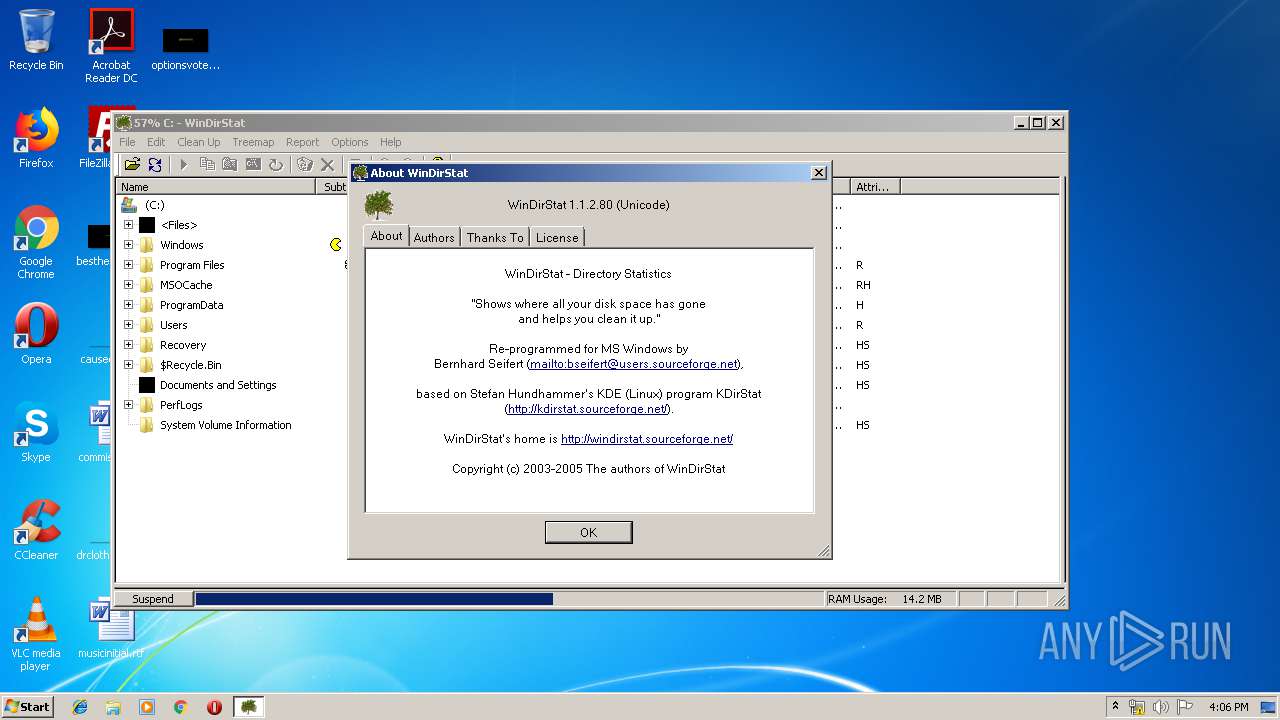This screenshot has height=720, width=1280.
Task: Open the Options menu
Action: (350, 142)
